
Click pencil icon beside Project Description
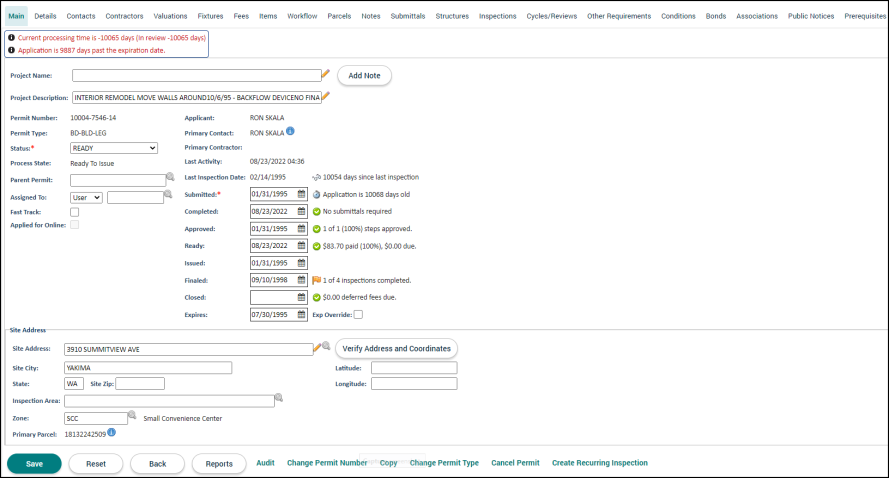point(326,97)
